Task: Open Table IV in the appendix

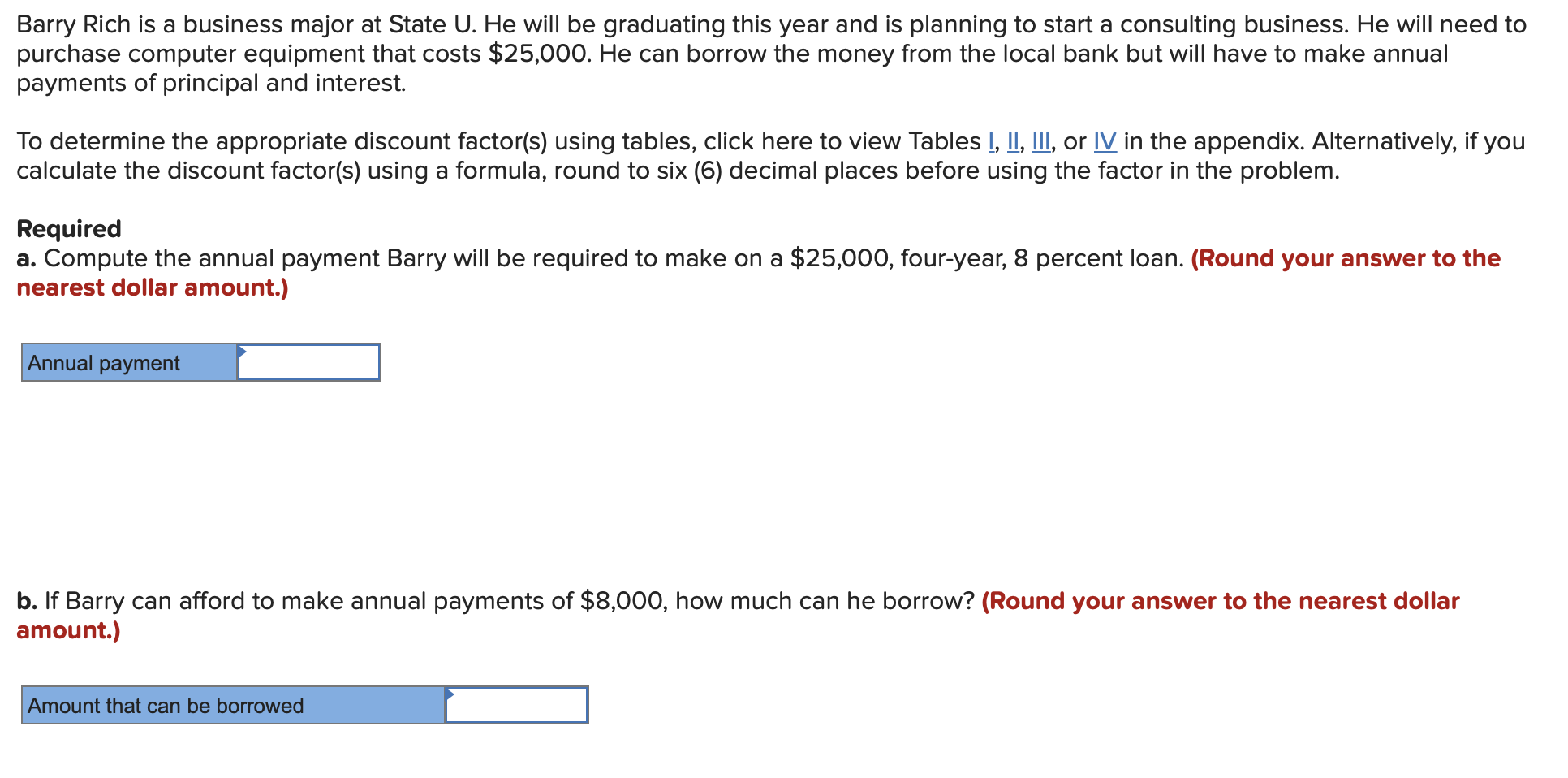Action: (1105, 140)
